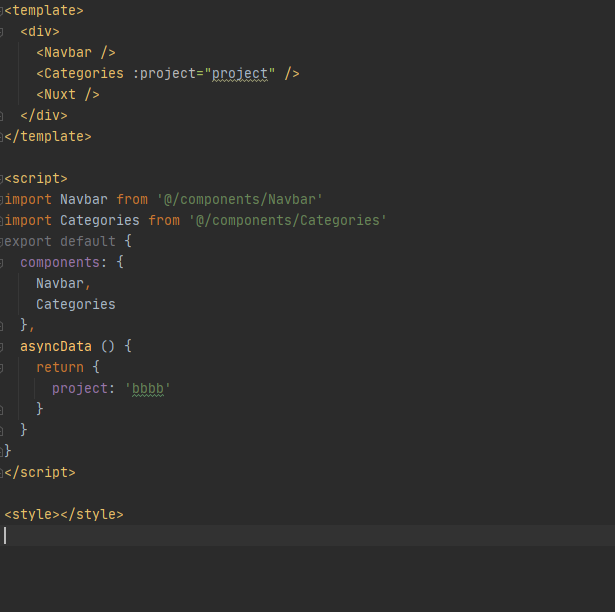615x612 pixels.
Task: Select the components property key
Action: [60, 262]
